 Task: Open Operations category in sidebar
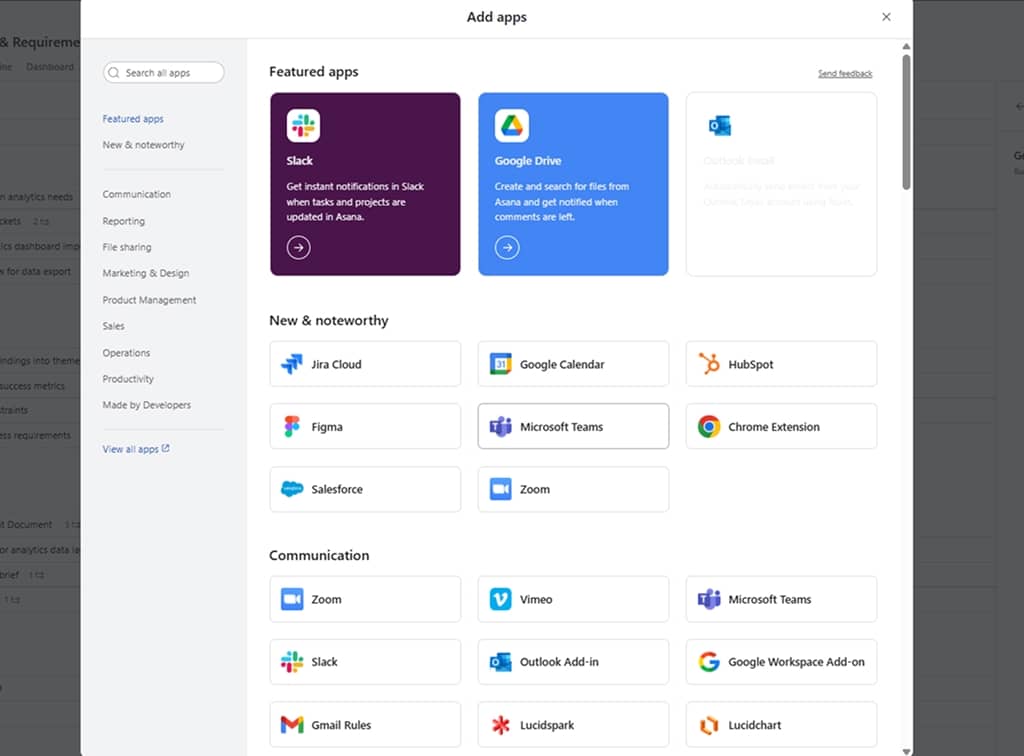[x=126, y=353]
